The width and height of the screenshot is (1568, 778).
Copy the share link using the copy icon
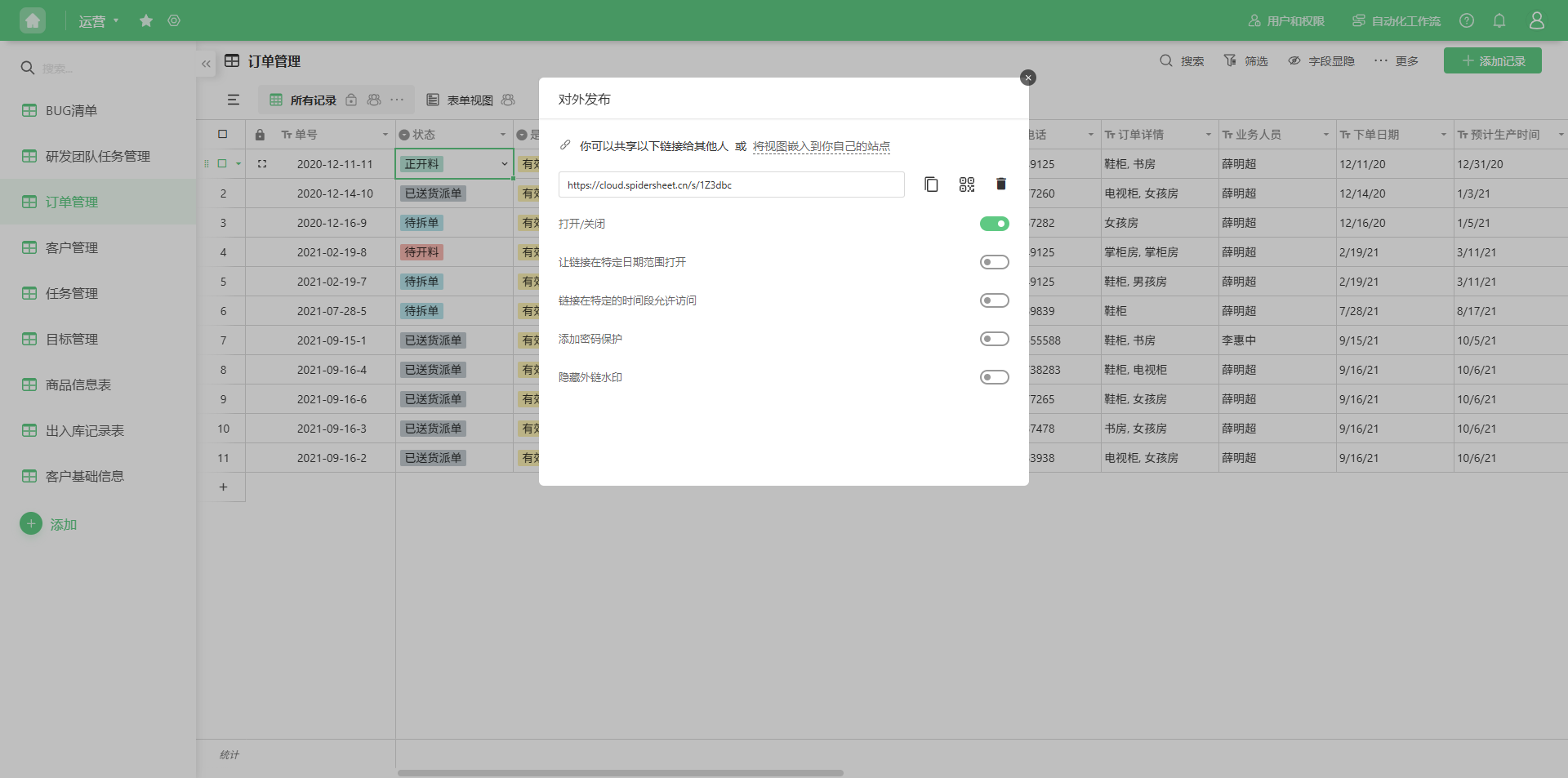coord(931,184)
